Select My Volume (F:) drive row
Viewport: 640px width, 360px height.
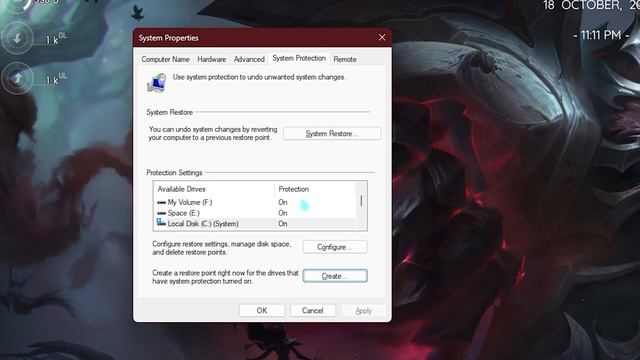tap(255, 202)
